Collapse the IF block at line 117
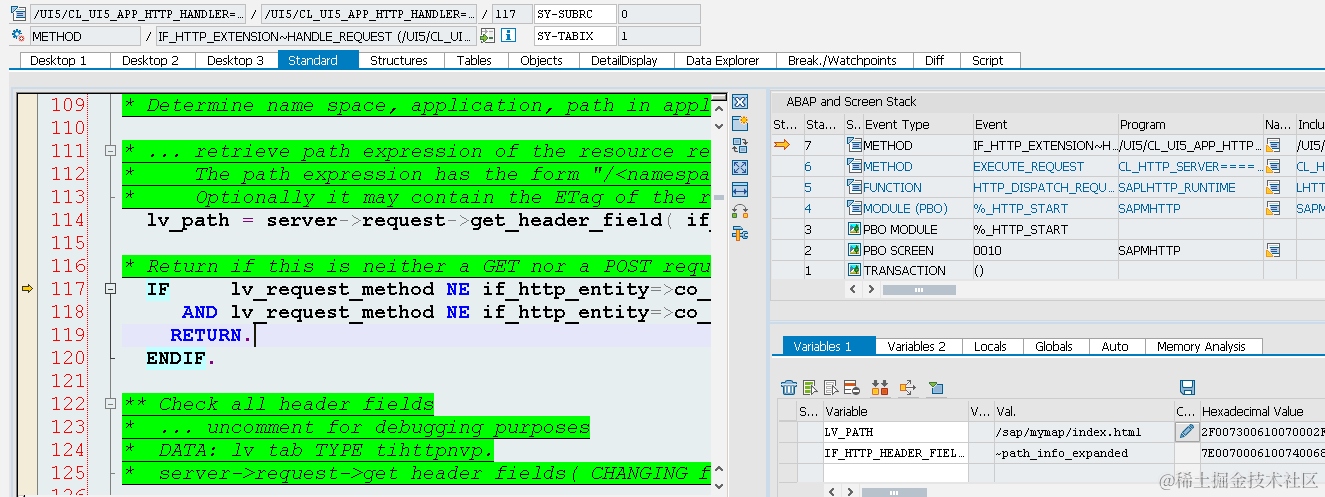 [110, 289]
